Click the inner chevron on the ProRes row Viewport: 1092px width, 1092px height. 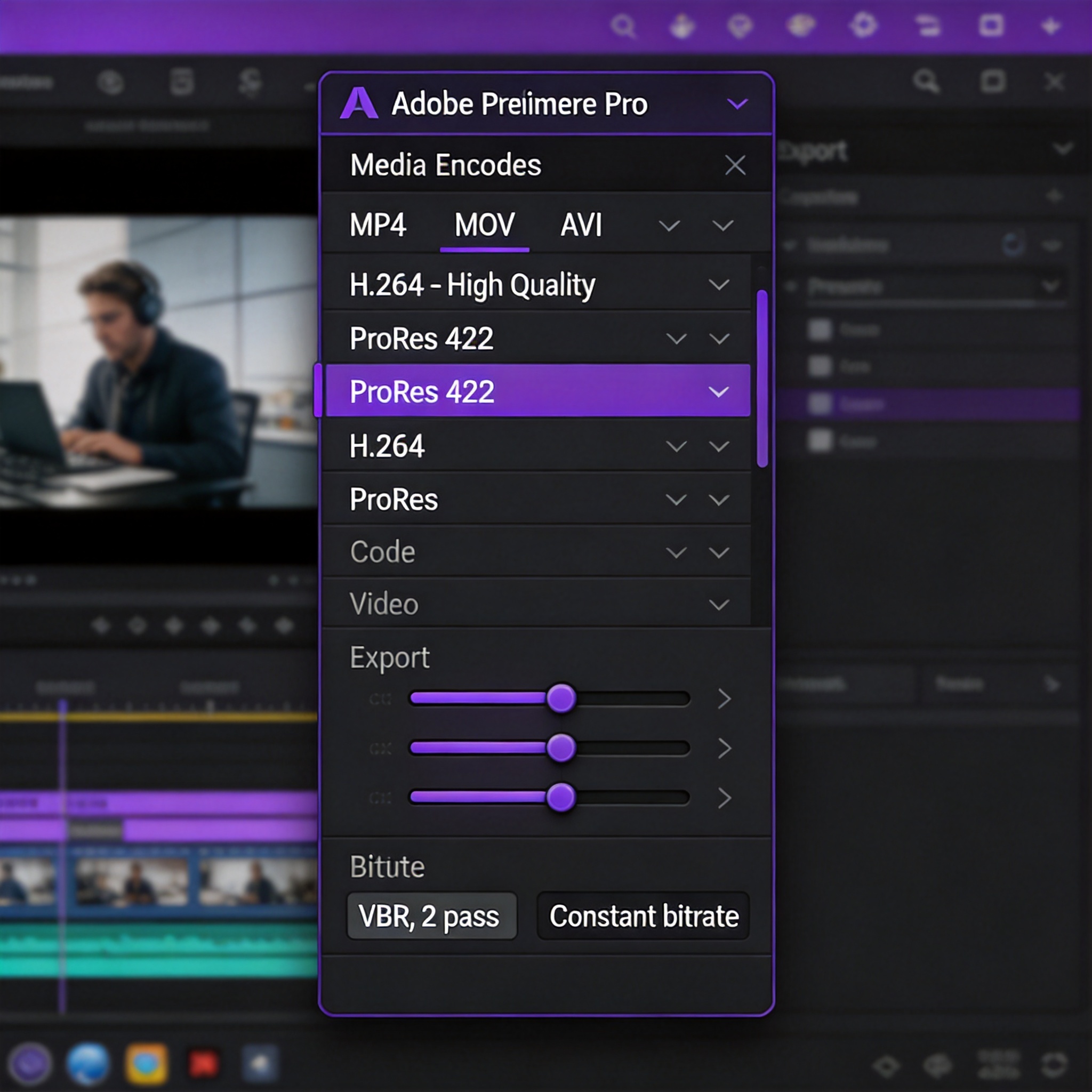[x=676, y=500]
